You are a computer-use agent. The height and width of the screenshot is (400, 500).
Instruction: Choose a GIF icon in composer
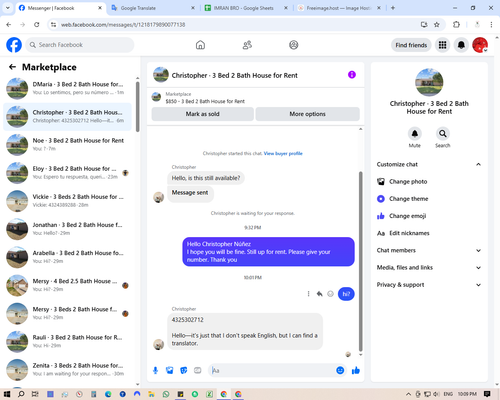point(198,370)
